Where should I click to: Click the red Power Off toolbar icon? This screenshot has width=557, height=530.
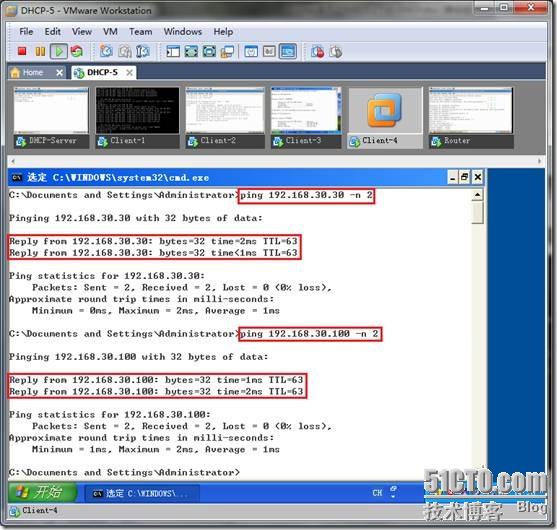click(x=22, y=52)
